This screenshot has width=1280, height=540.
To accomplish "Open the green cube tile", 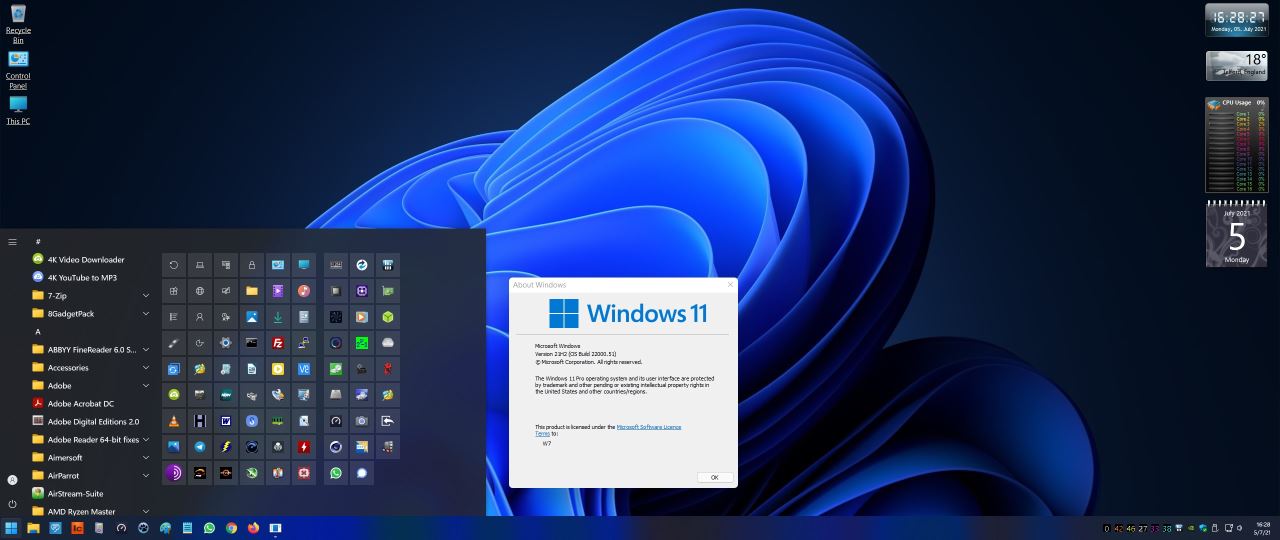I will point(388,317).
